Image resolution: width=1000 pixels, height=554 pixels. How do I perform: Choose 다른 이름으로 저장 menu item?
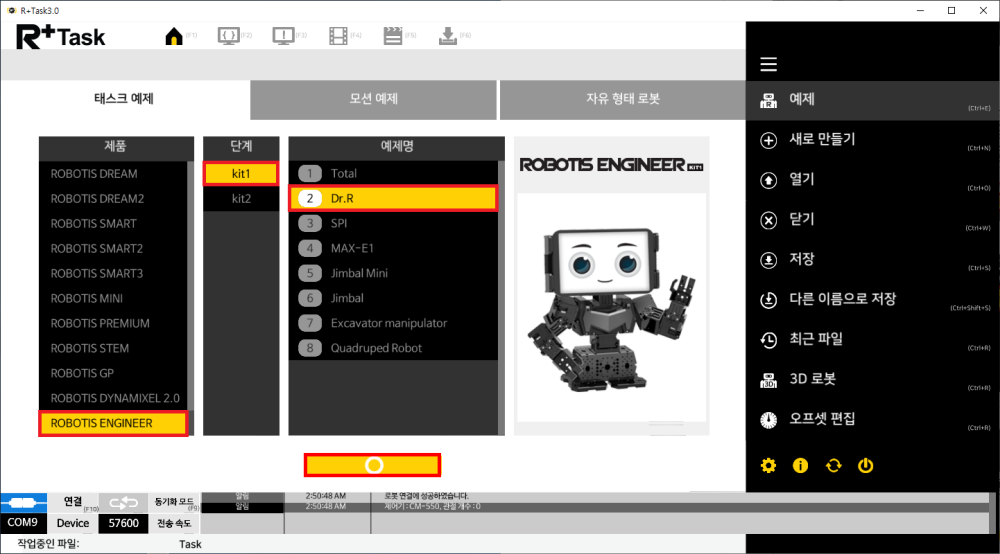(x=842, y=299)
